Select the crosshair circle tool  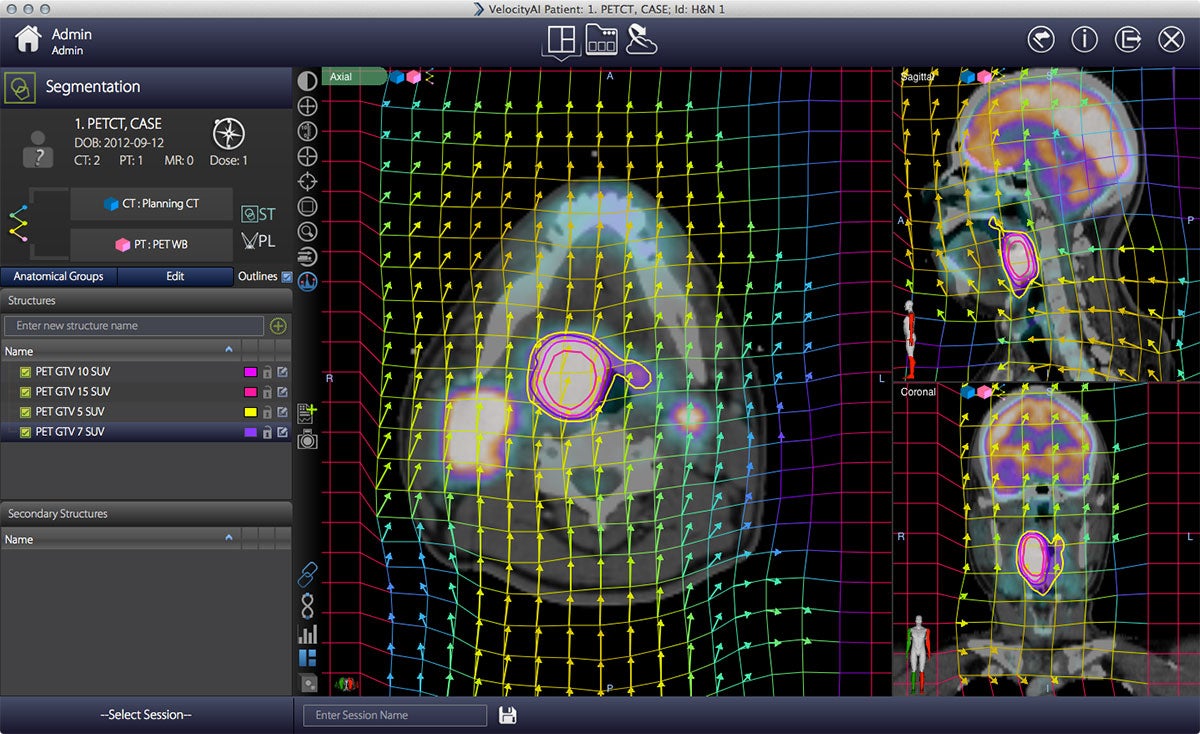point(308,156)
